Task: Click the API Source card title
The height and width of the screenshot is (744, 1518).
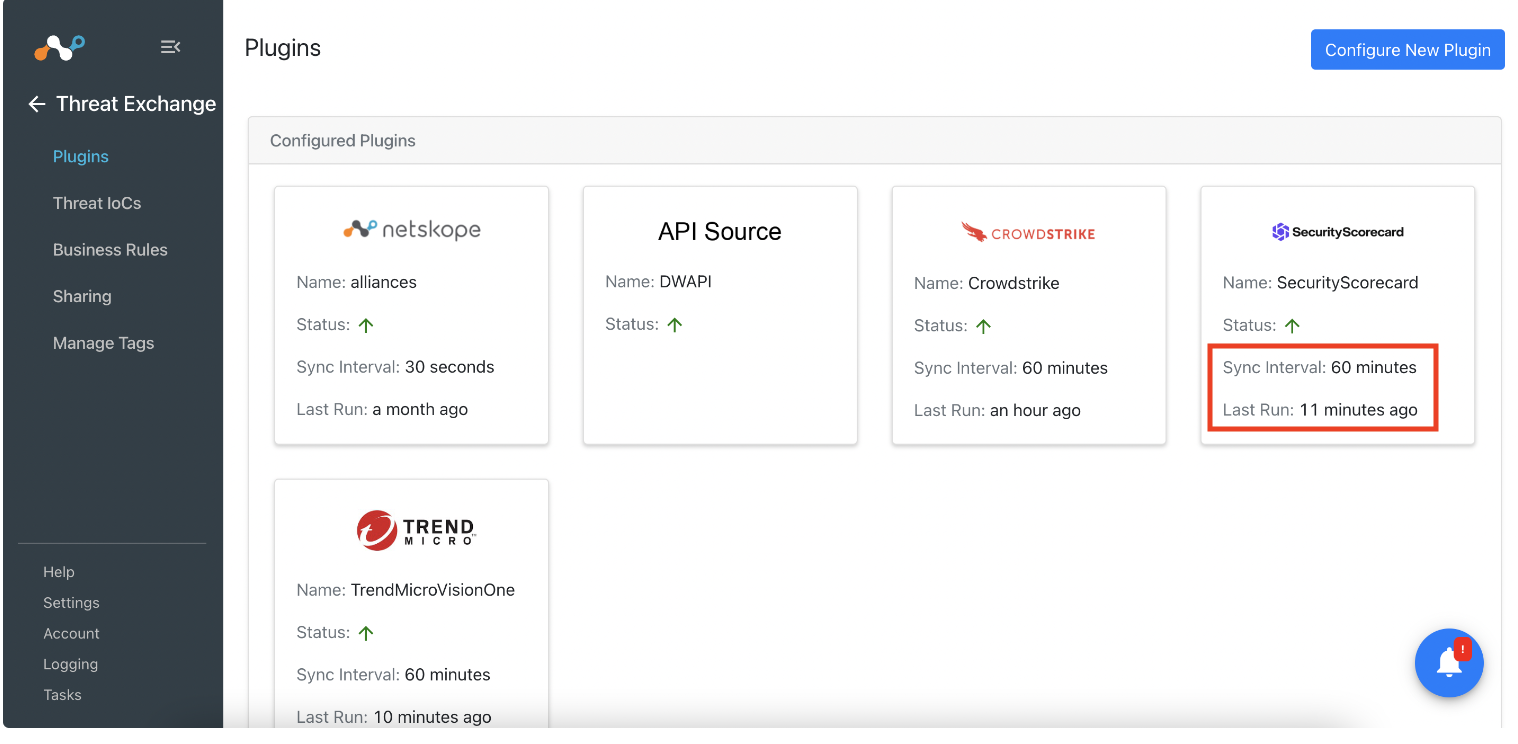Action: [x=720, y=232]
